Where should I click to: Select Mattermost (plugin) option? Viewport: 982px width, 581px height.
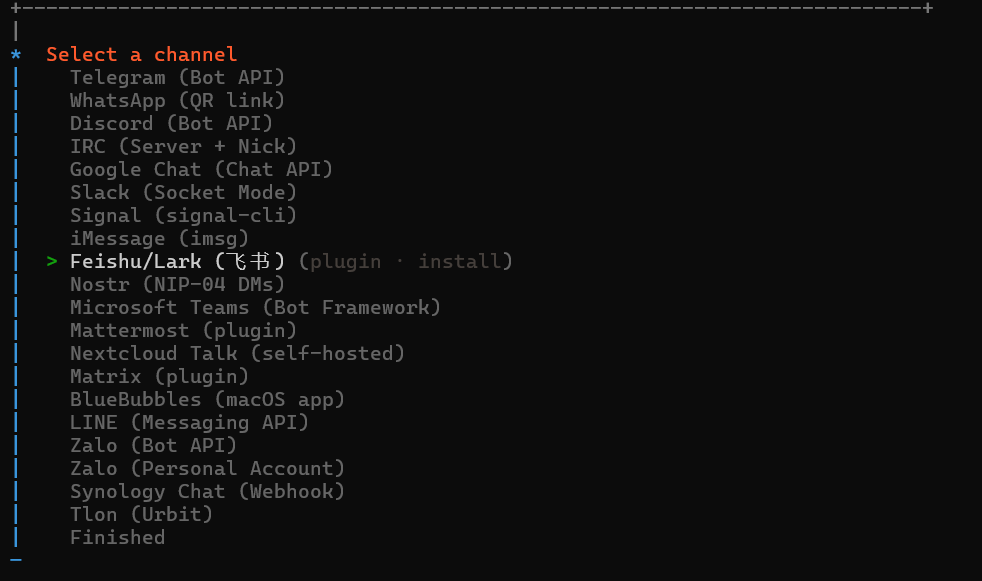(183, 331)
